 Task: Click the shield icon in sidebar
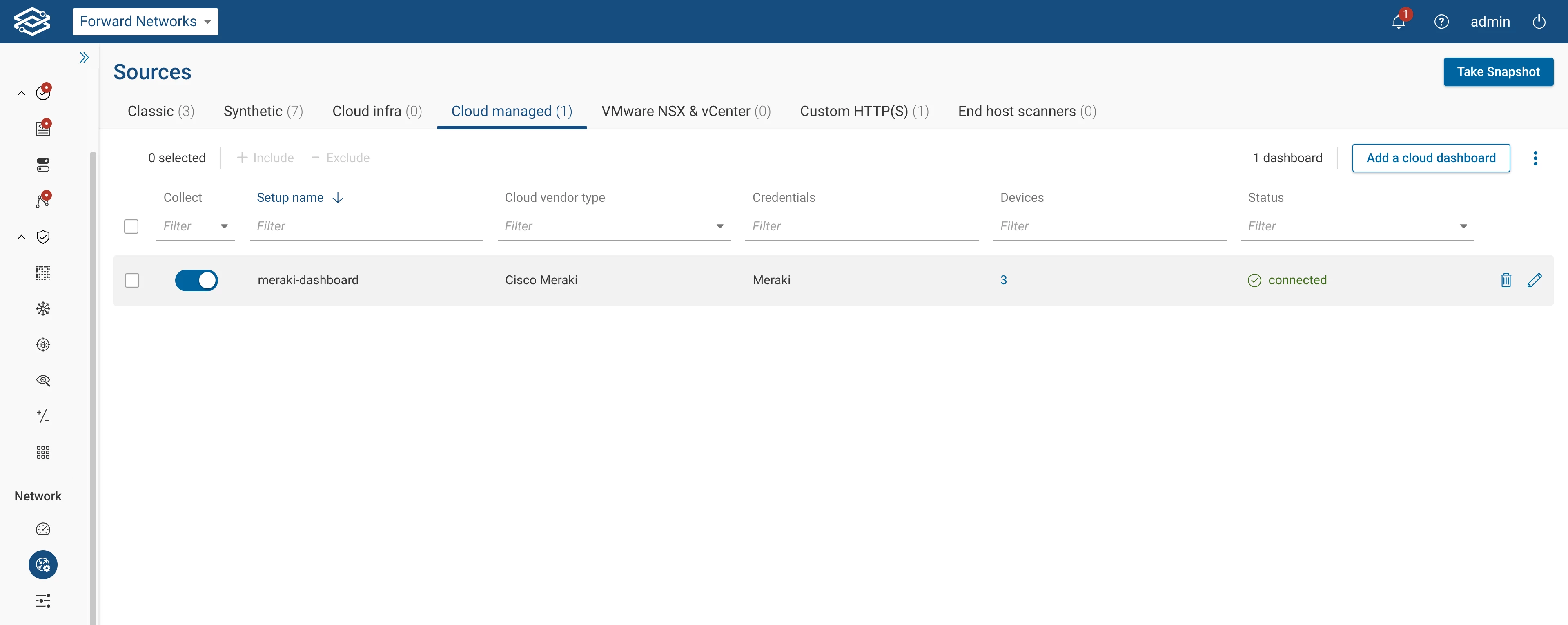[43, 237]
